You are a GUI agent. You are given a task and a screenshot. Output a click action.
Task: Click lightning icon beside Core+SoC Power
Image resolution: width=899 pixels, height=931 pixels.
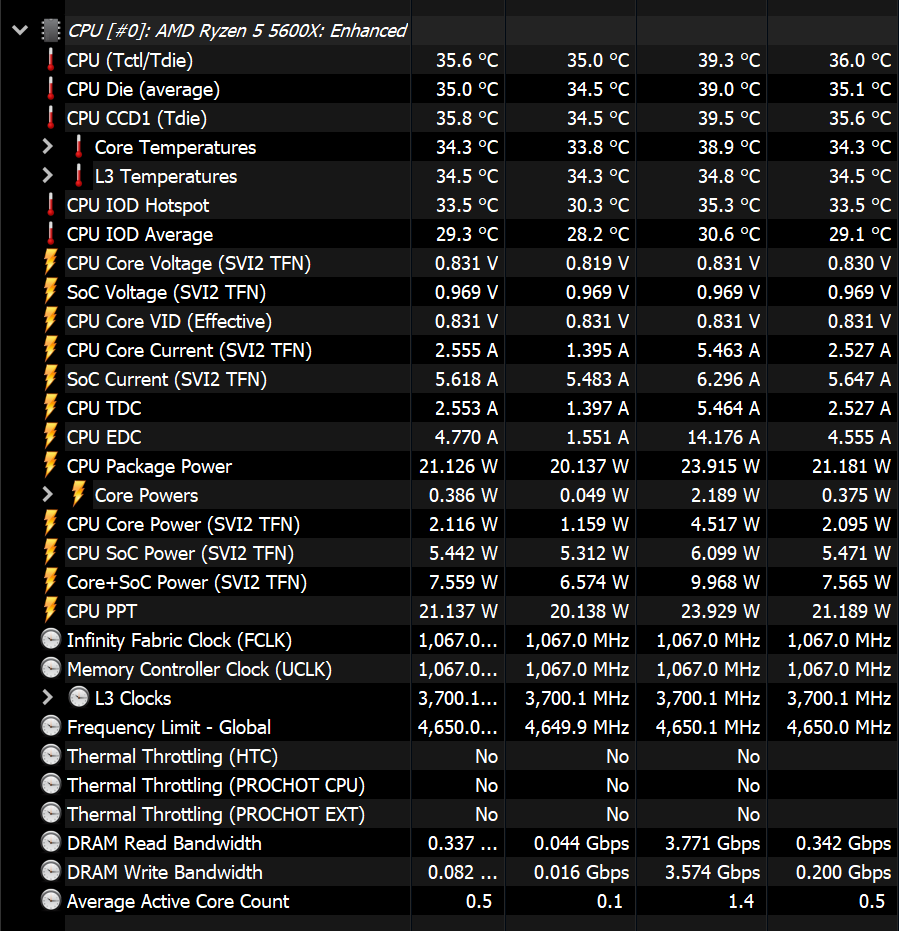tap(50, 582)
